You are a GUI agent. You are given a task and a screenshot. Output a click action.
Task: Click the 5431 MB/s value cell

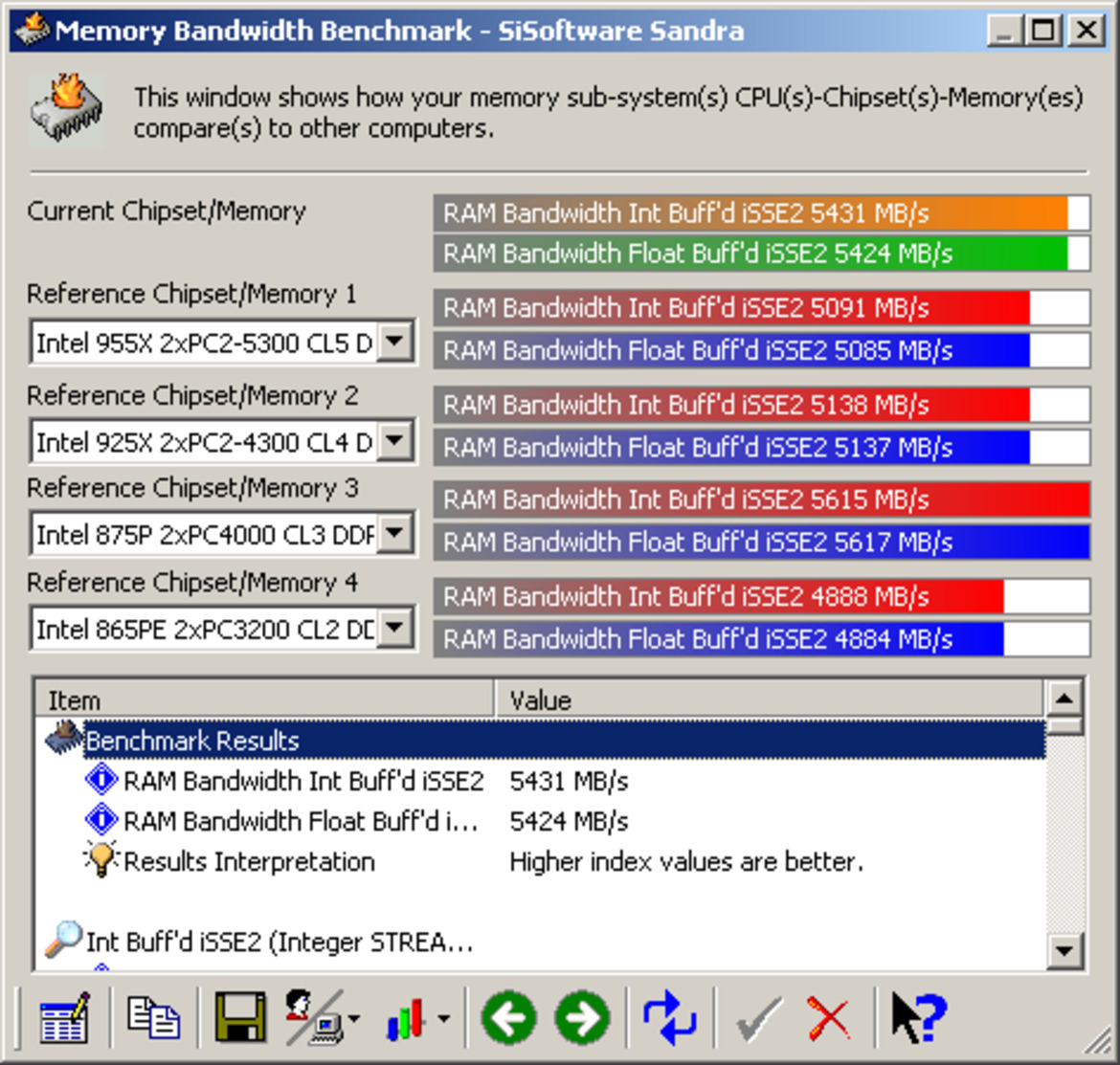tap(569, 781)
